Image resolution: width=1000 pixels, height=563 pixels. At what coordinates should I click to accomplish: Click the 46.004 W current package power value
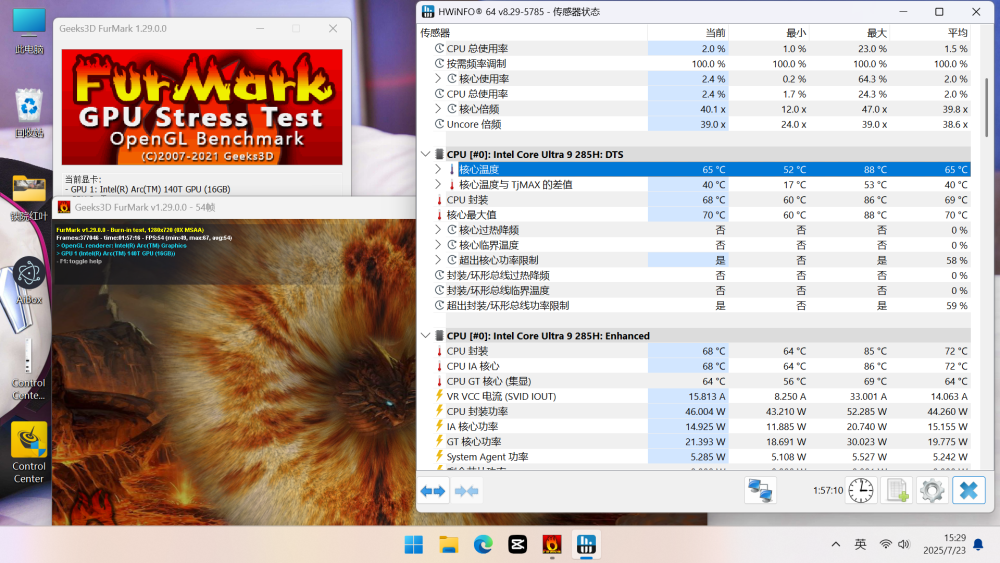coord(705,411)
